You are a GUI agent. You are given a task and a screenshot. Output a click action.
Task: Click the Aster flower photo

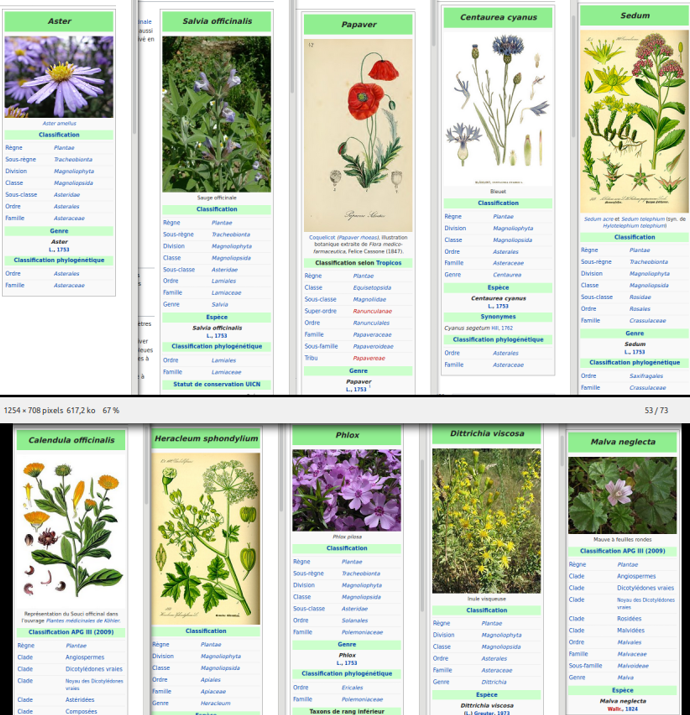pyautogui.click(x=59, y=76)
